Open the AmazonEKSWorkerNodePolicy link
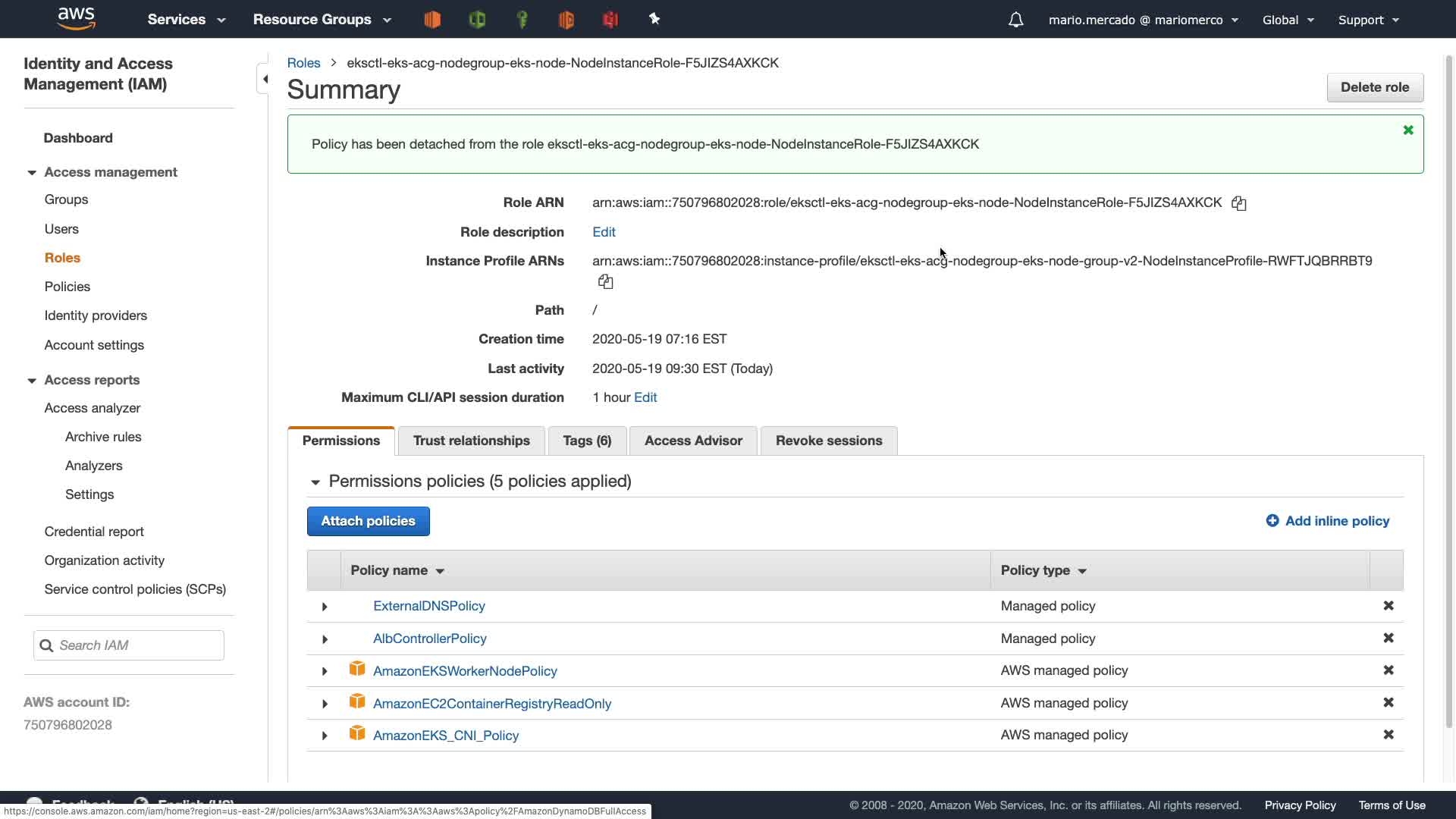Viewport: 1456px width, 819px height. 464,671
